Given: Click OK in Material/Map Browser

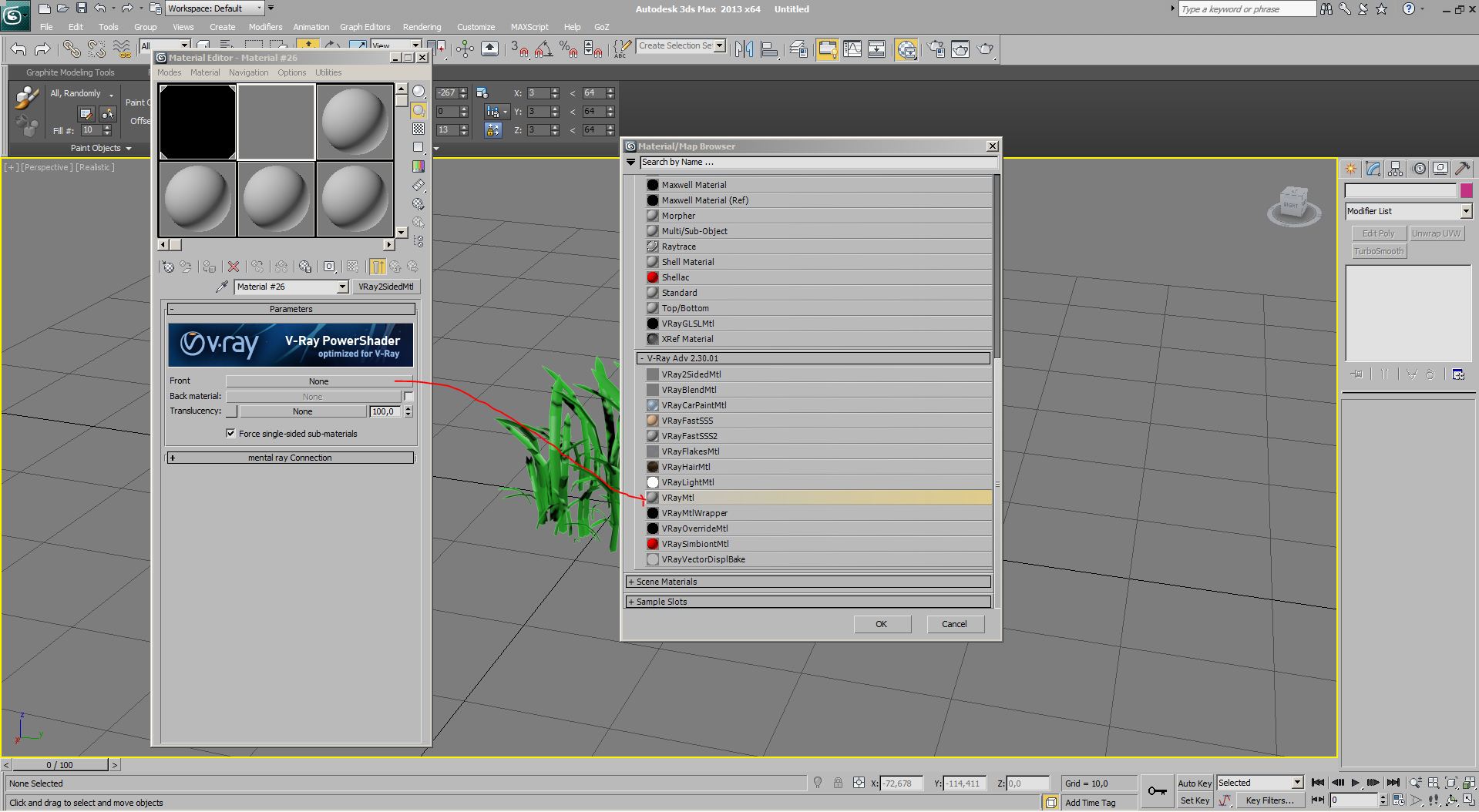Looking at the screenshot, I should coord(881,624).
